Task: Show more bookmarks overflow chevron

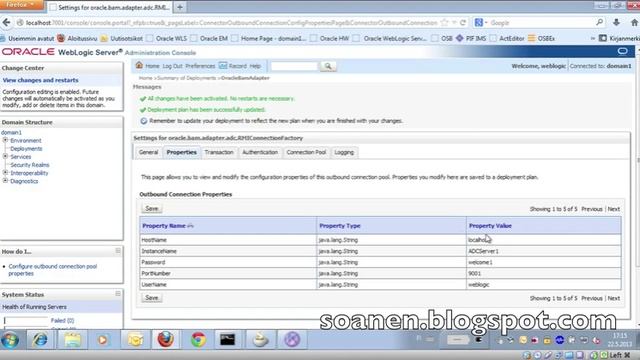Action: (x=592, y=38)
